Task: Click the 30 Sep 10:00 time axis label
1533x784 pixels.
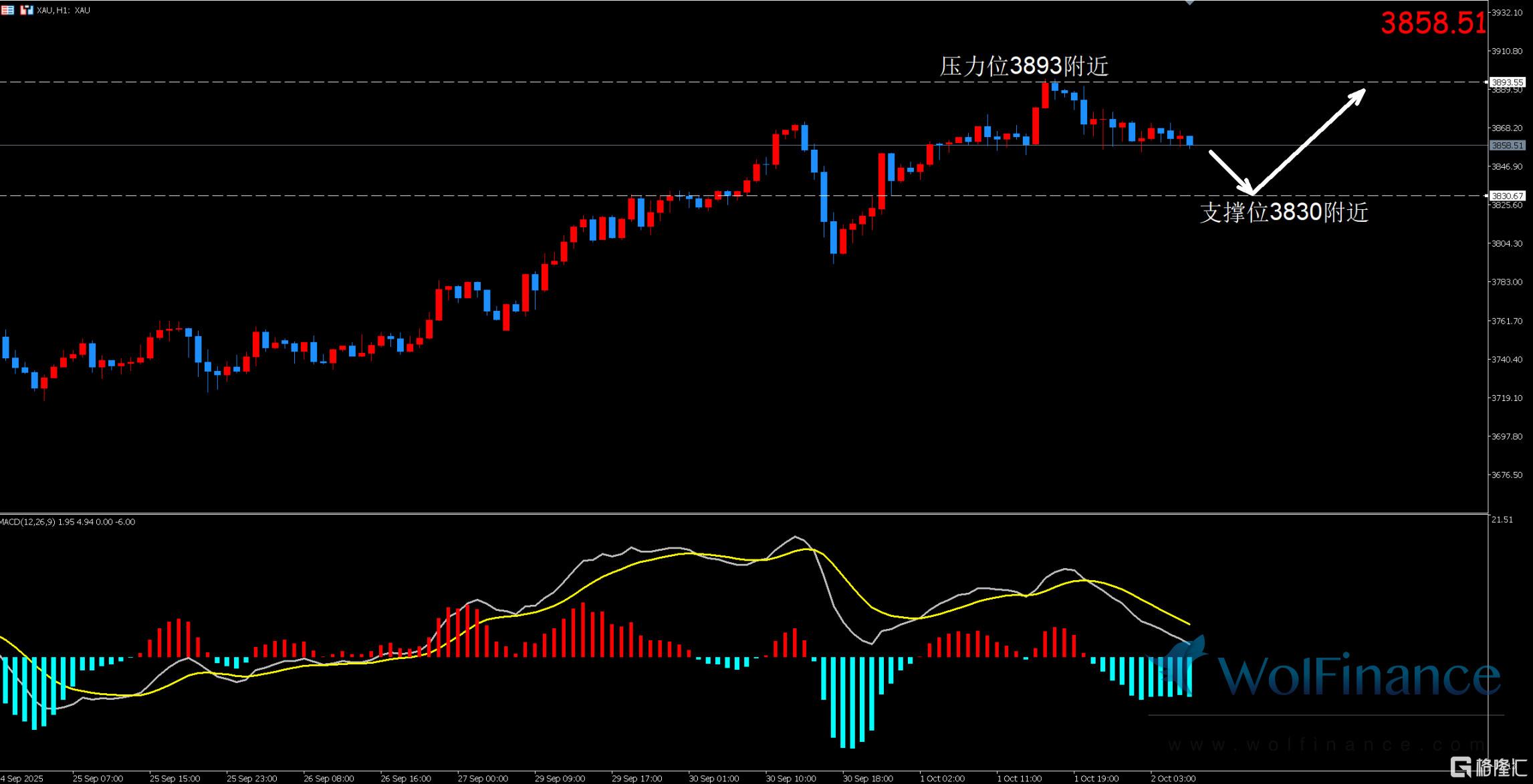Action: (x=790, y=779)
